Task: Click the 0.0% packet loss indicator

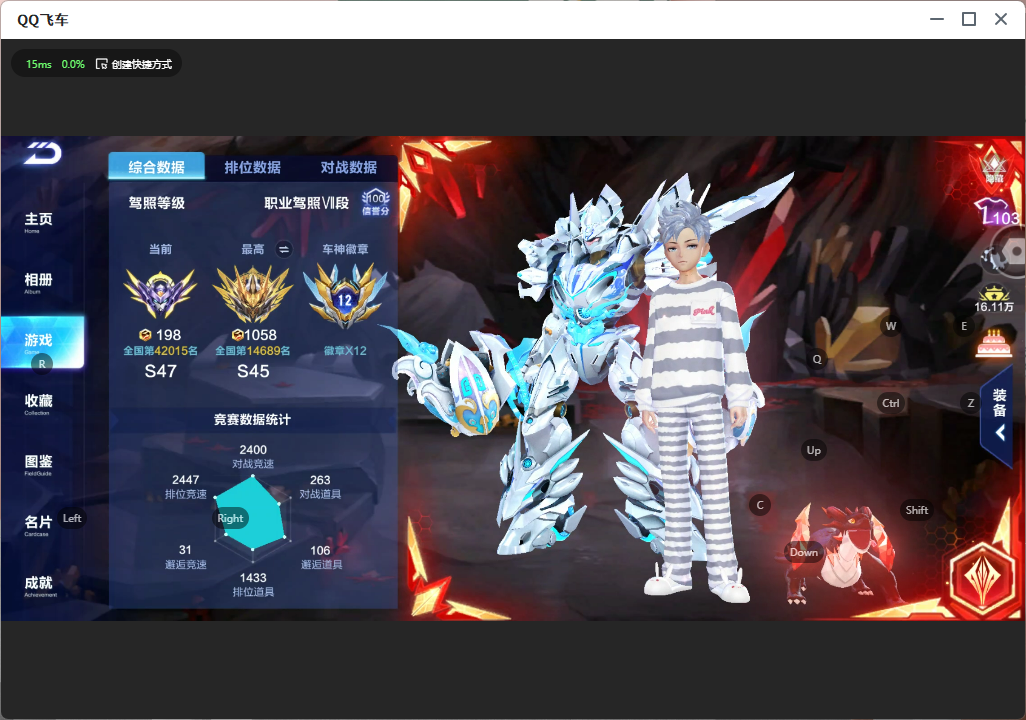Action: (73, 64)
